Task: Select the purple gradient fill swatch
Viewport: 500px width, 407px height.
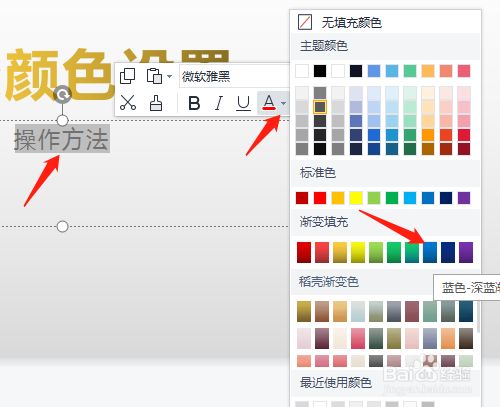Action: point(466,252)
